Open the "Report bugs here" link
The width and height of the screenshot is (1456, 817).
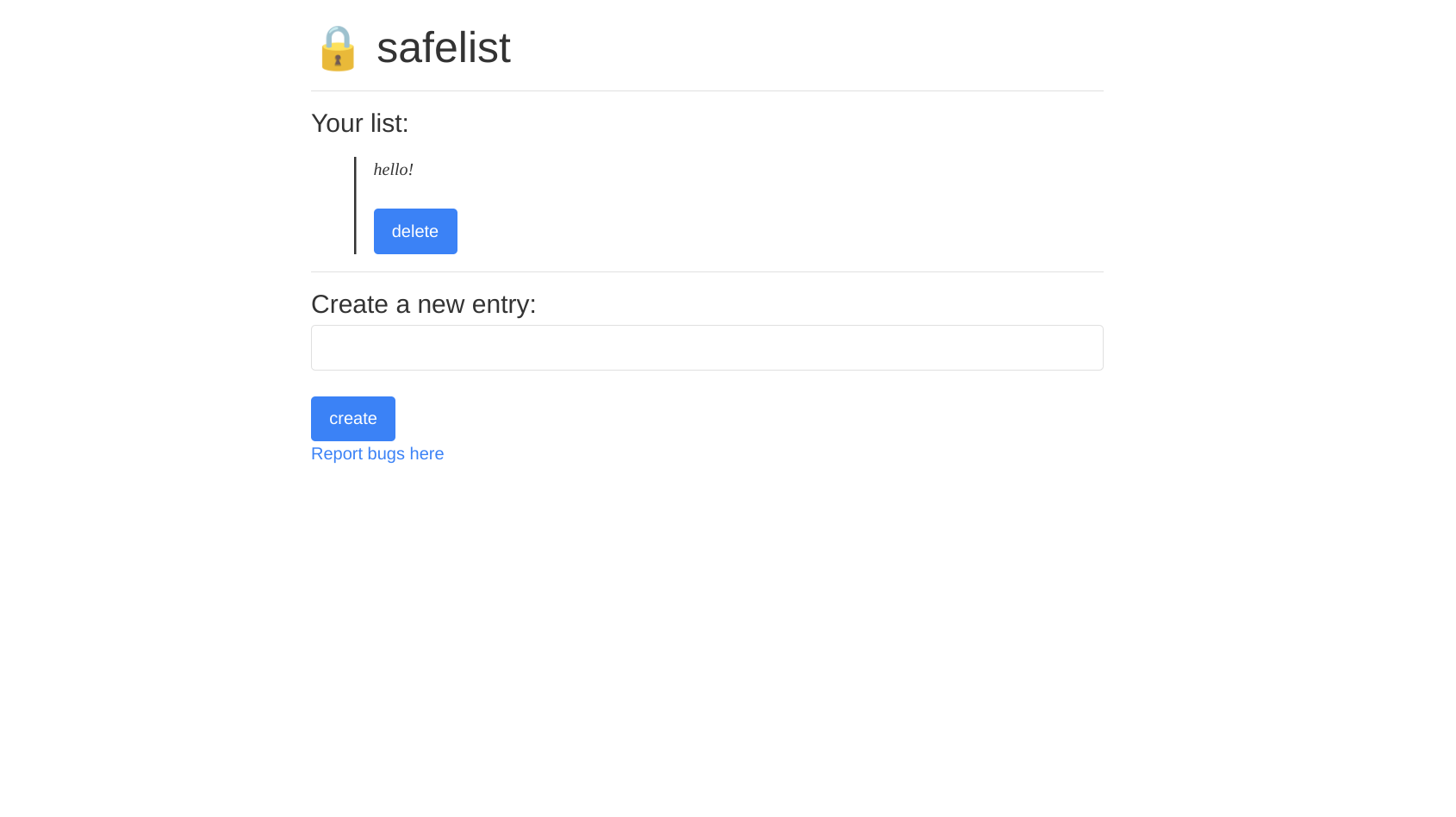coord(377,453)
